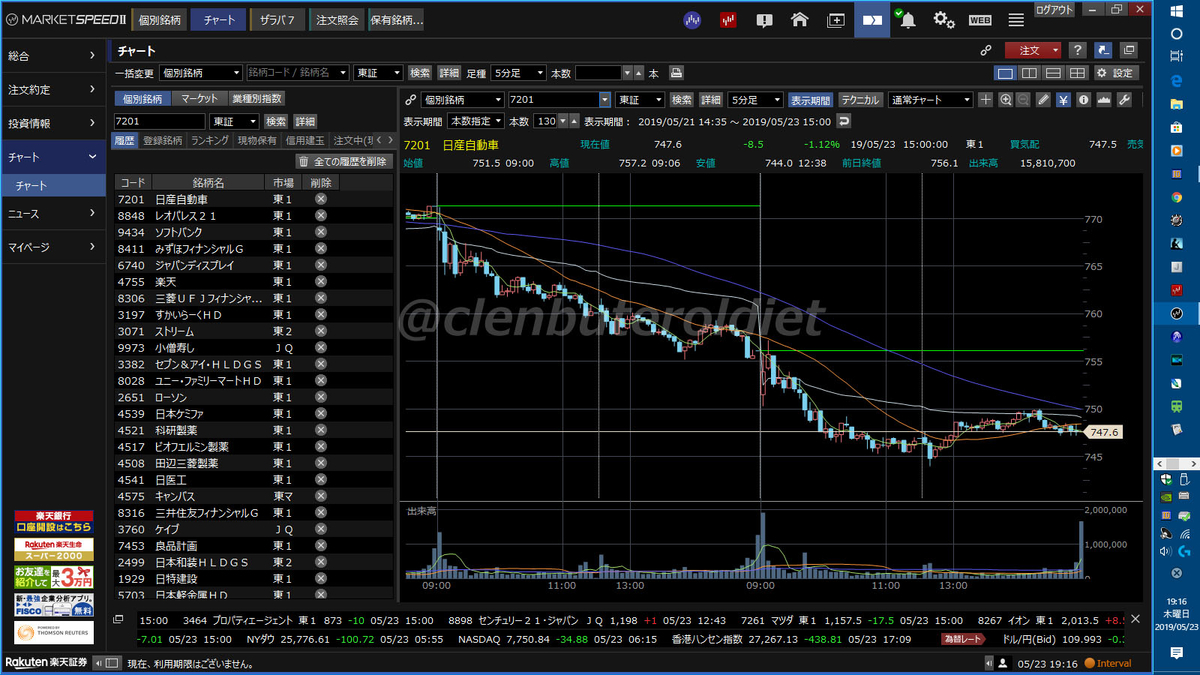
Task: Zoom in the chart with magnifier plus
Action: pyautogui.click(x=1004, y=100)
